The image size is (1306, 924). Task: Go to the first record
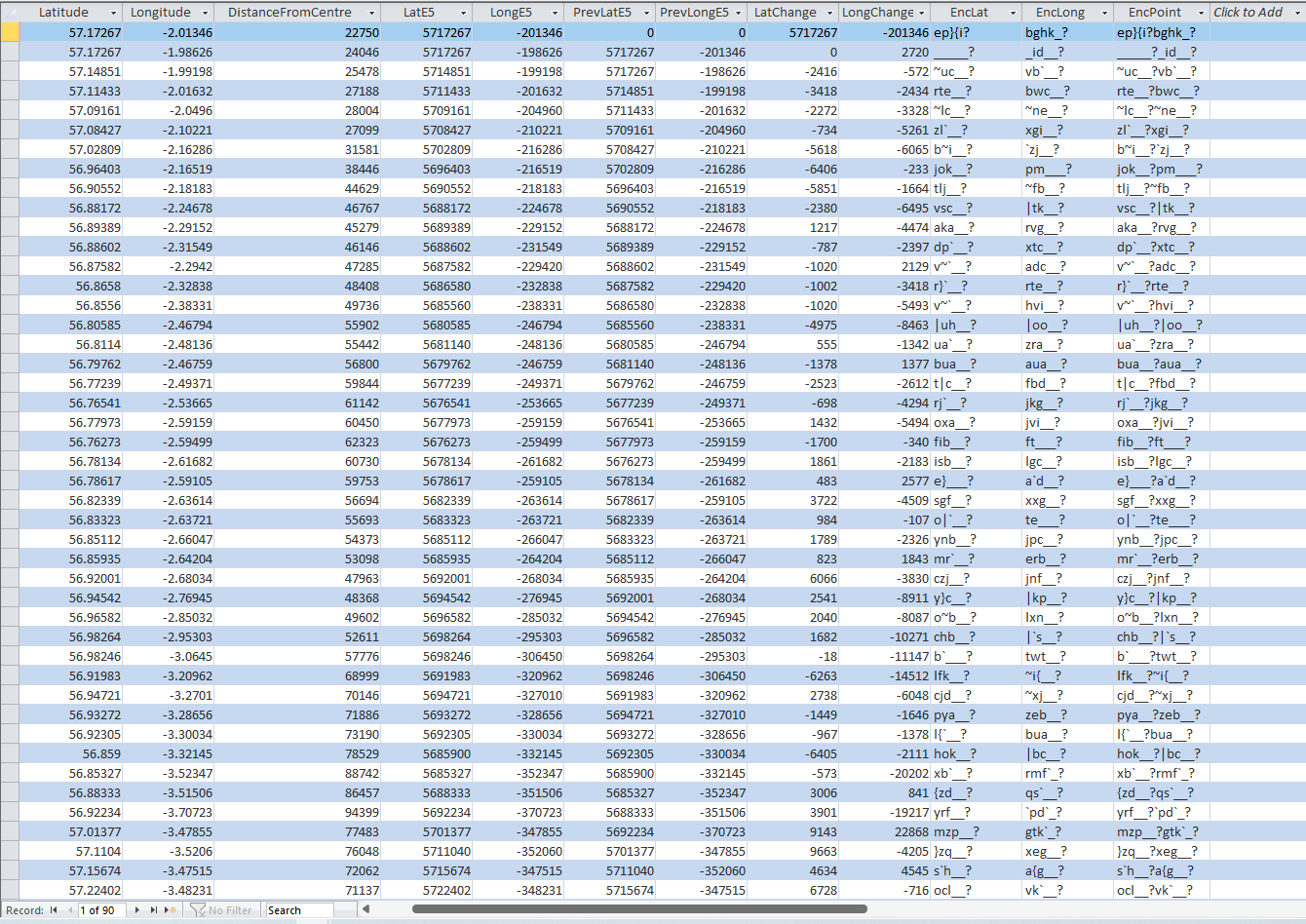pyautogui.click(x=54, y=910)
